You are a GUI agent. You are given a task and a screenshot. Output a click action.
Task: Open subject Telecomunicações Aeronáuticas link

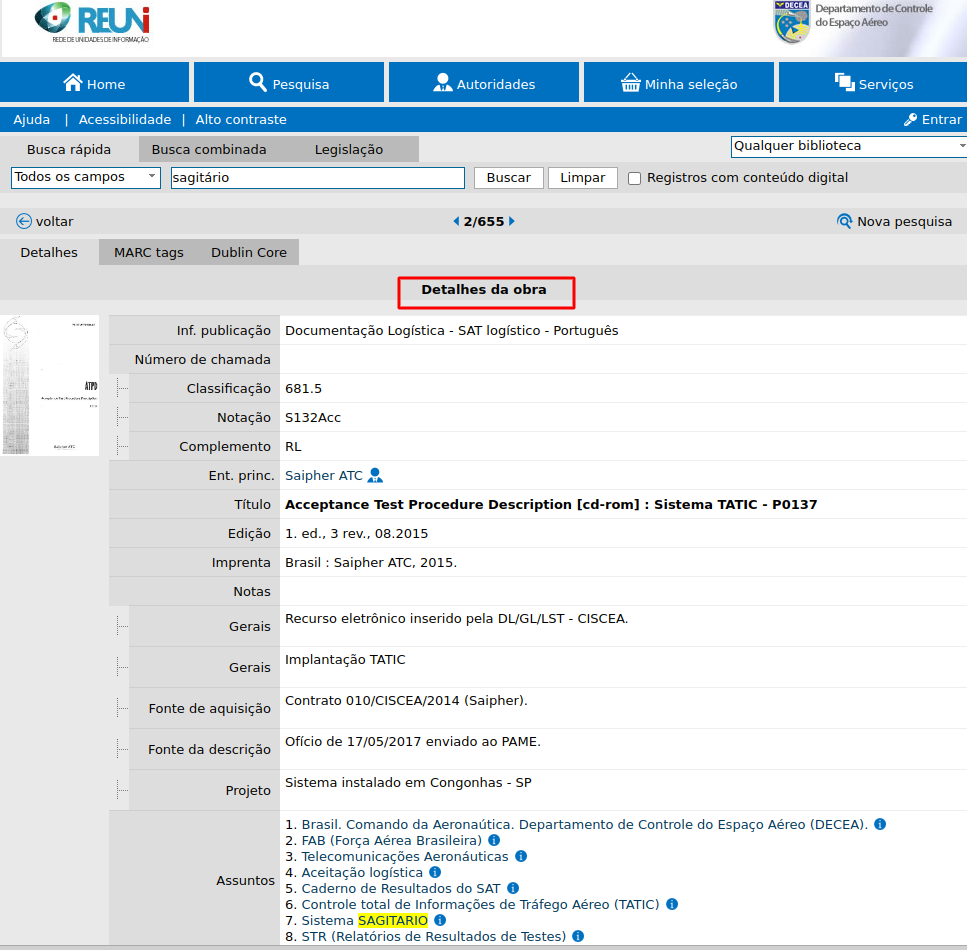click(405, 857)
